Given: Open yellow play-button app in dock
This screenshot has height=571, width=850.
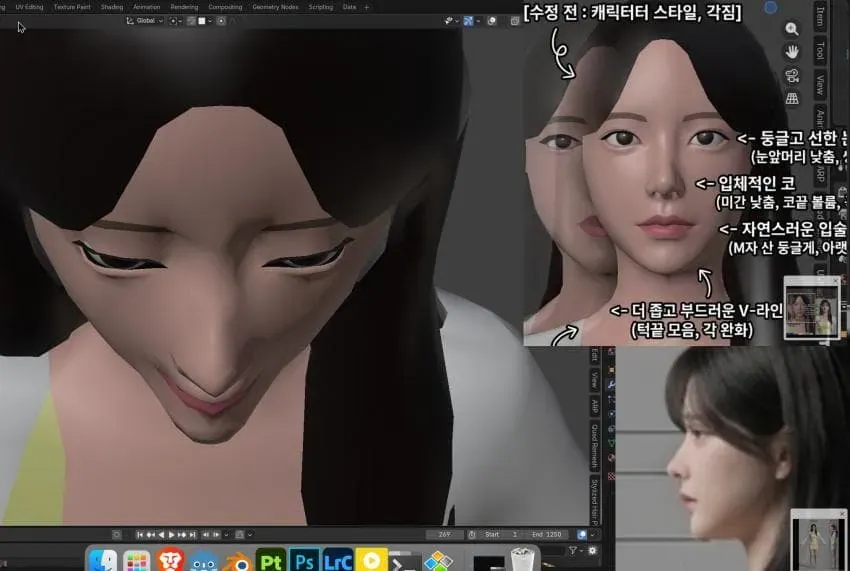Looking at the screenshot, I should click(371, 560).
